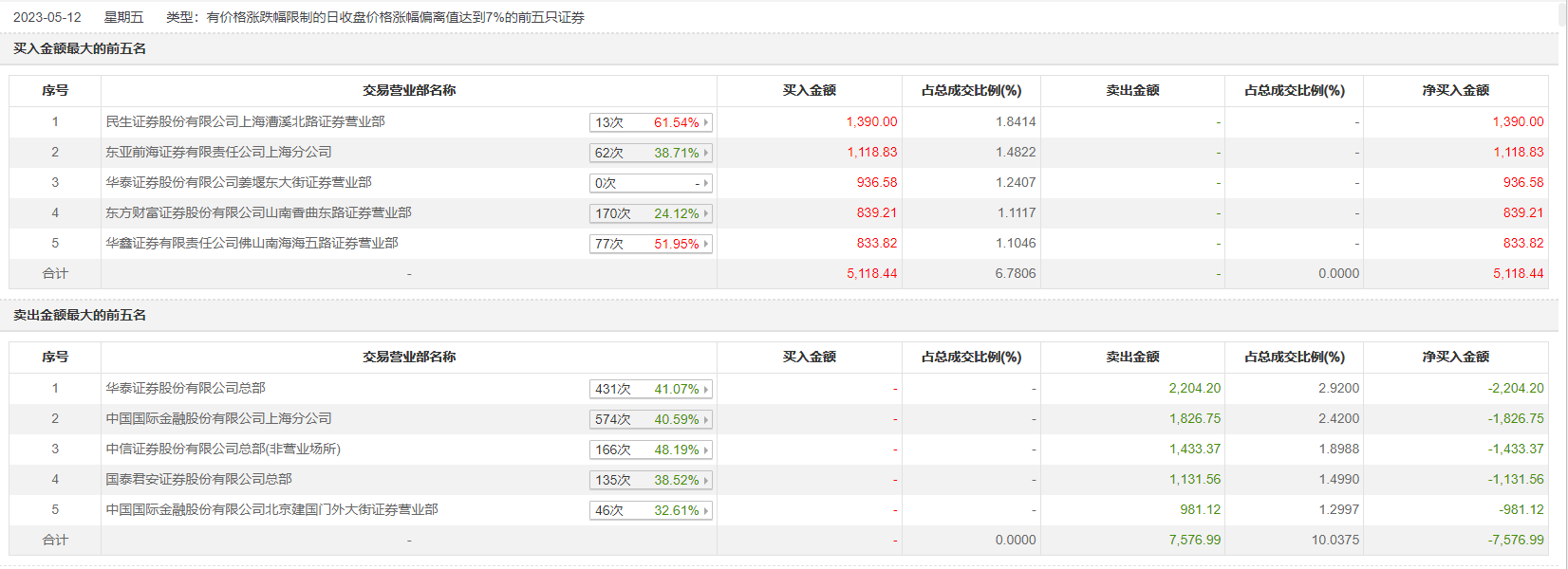Expand the 135次 38.52% stats arrow

tap(706, 481)
